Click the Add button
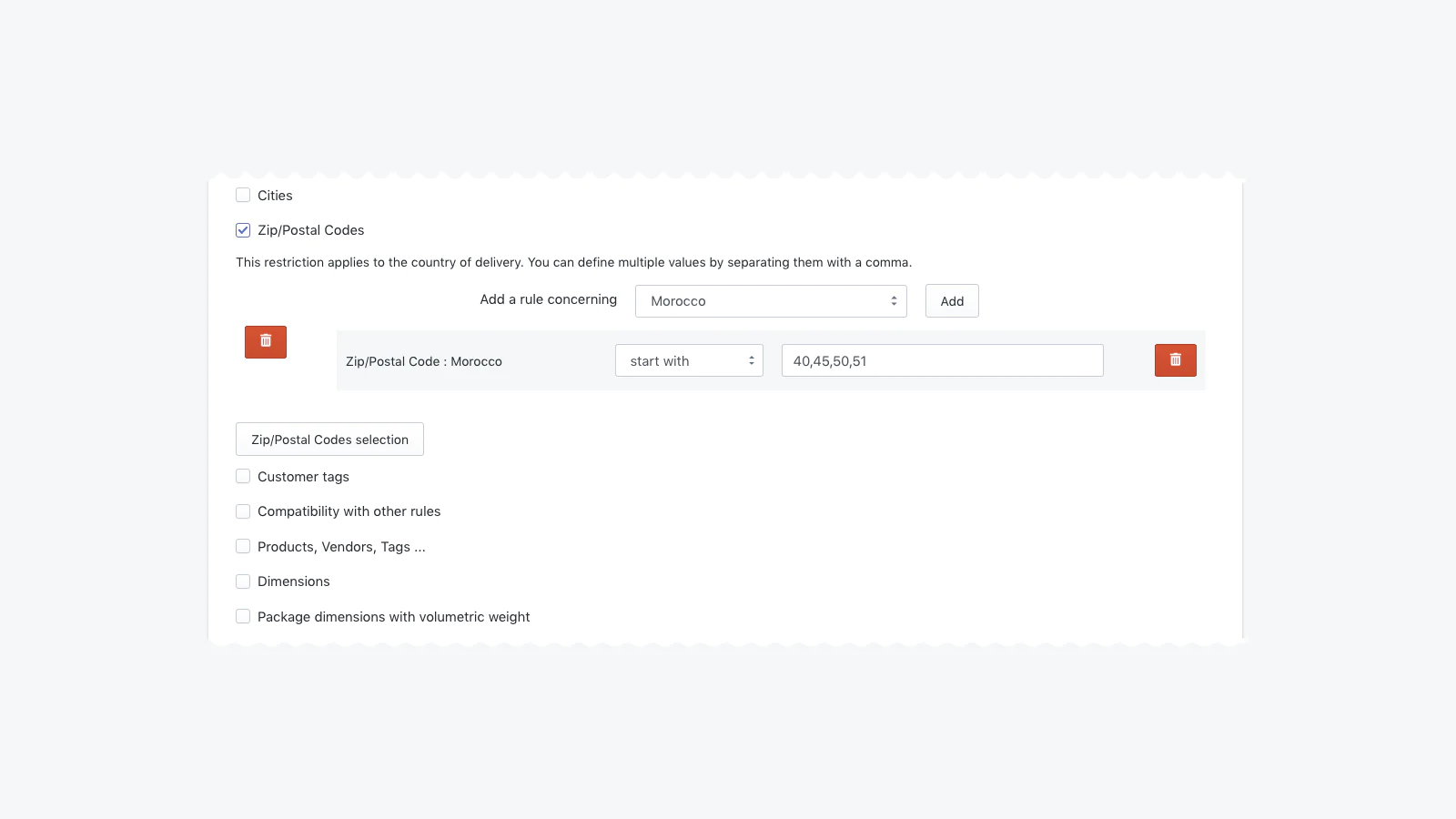1456x819 pixels. 952,301
